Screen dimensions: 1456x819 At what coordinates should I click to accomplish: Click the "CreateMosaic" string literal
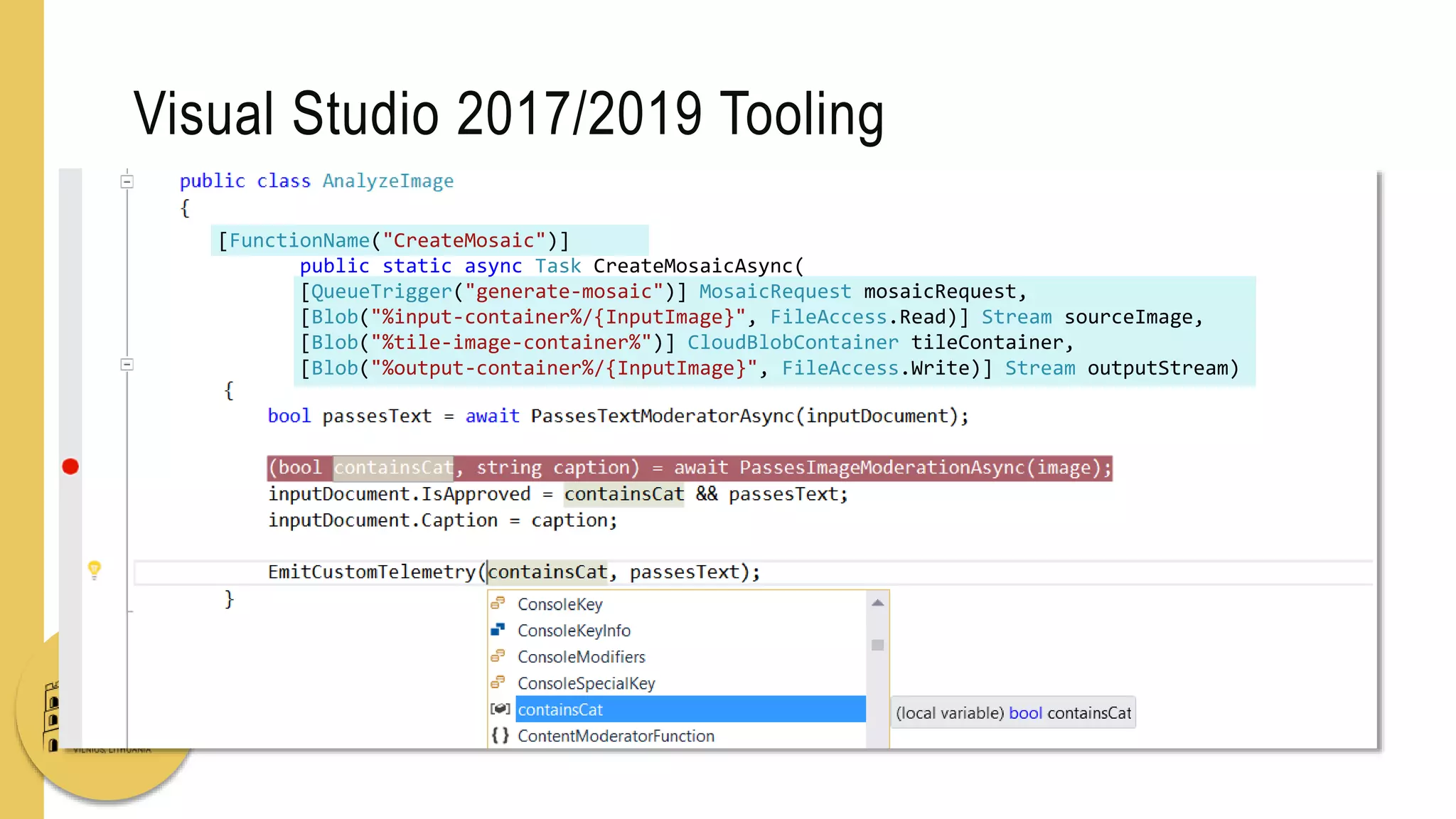(464, 240)
